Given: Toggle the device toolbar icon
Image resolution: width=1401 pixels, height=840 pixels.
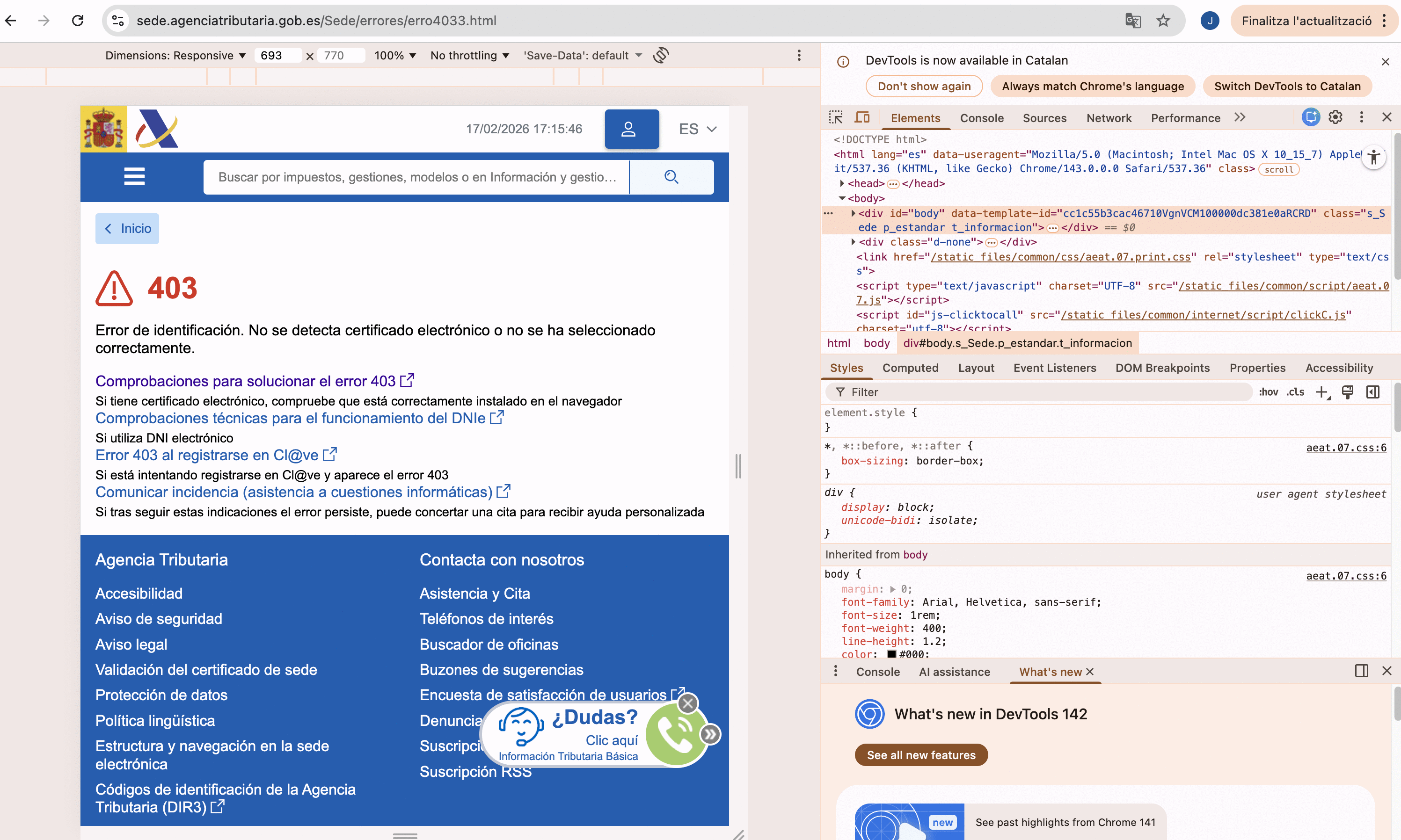Looking at the screenshot, I should [x=862, y=117].
